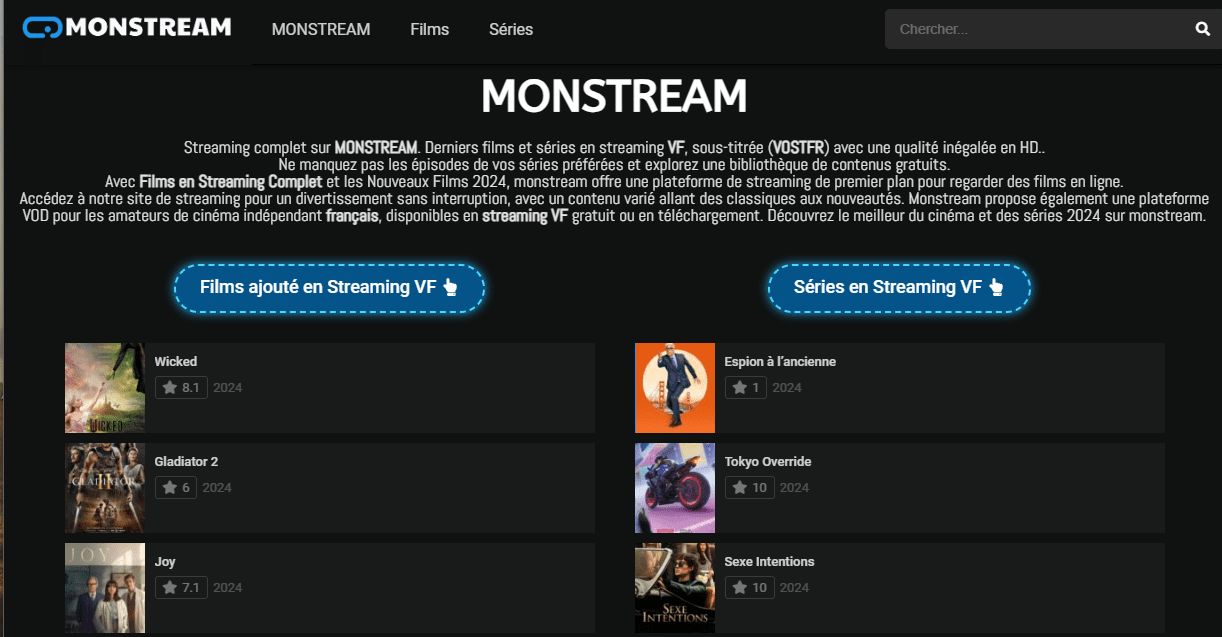Click the large MONSTREAM page heading

click(x=614, y=96)
